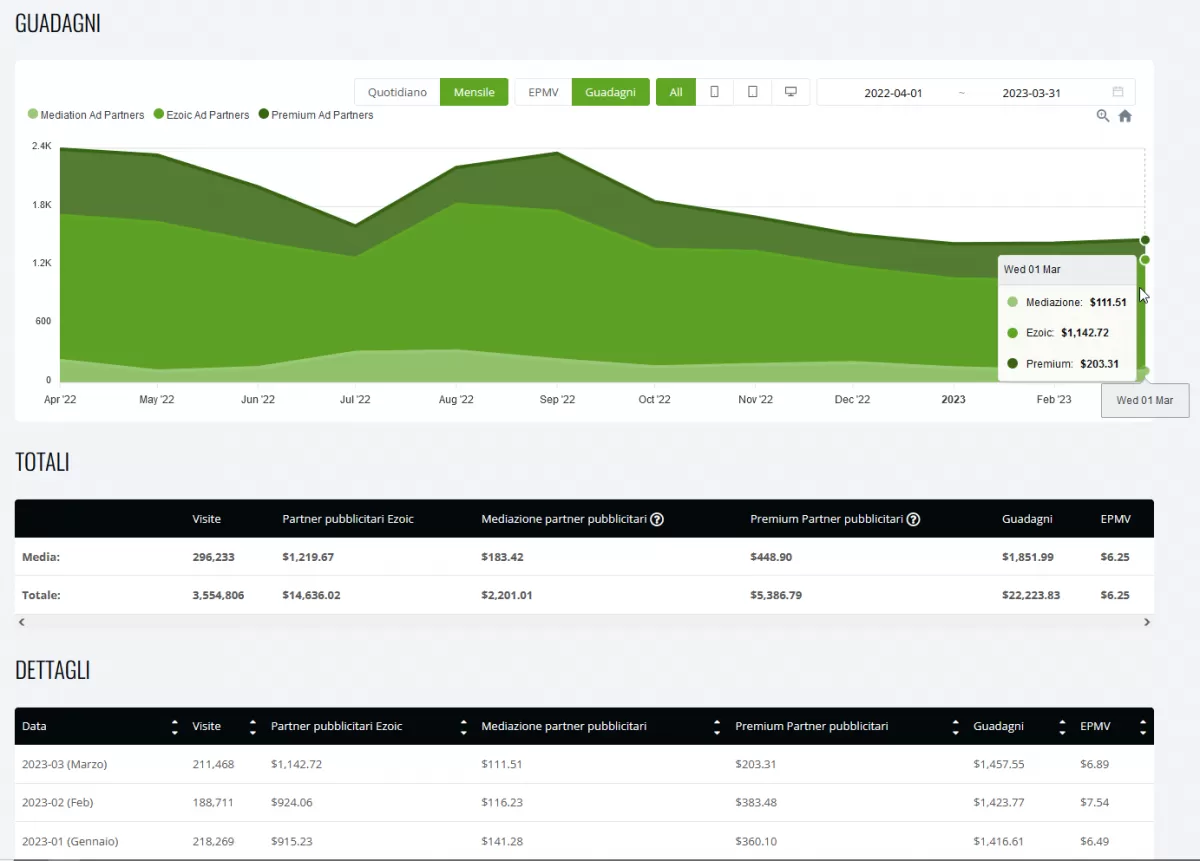Click the start date field 2022-04-01

pos(893,93)
